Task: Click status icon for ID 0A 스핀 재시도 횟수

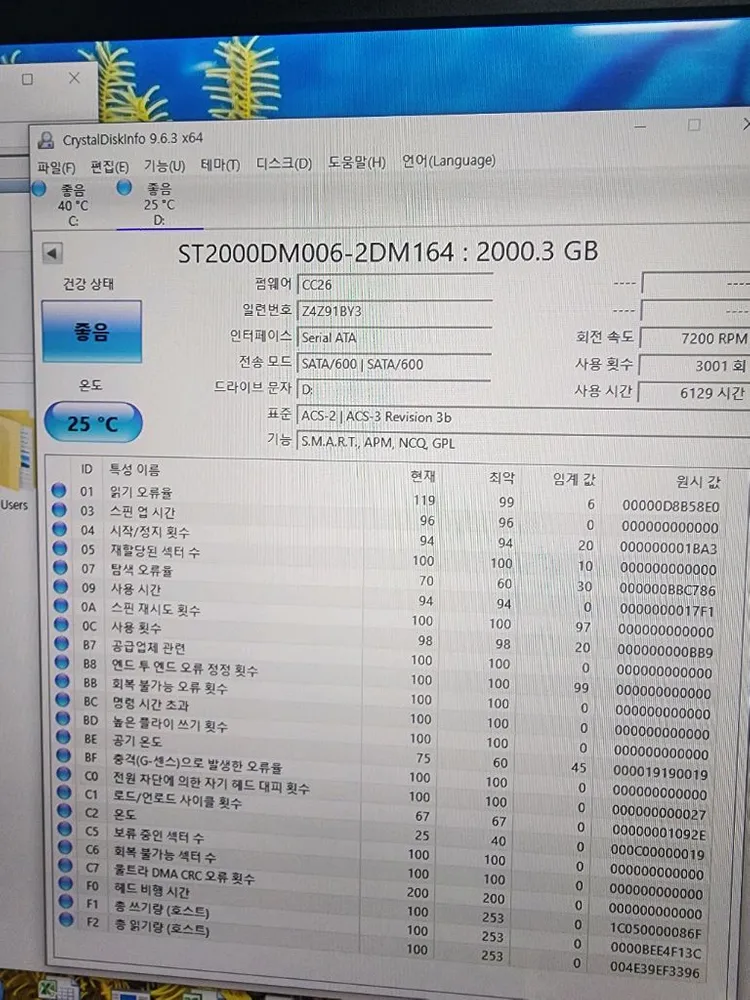Action: (61, 605)
